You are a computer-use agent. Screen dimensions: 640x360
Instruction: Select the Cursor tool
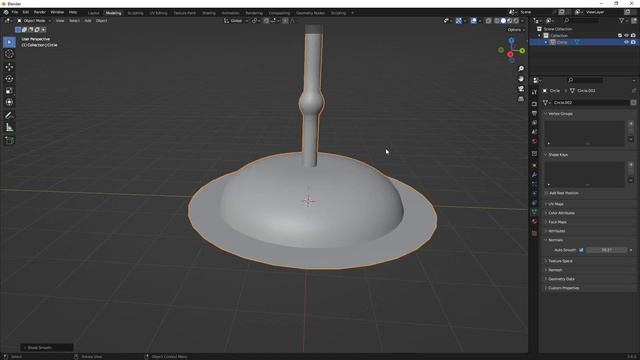click(9, 54)
